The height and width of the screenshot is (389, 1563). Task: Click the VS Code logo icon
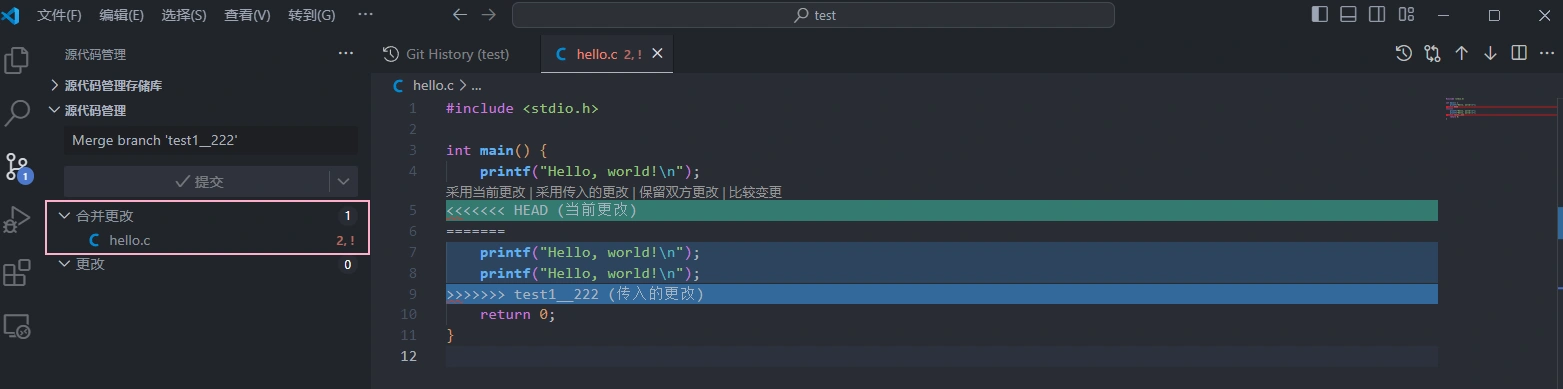(11, 15)
